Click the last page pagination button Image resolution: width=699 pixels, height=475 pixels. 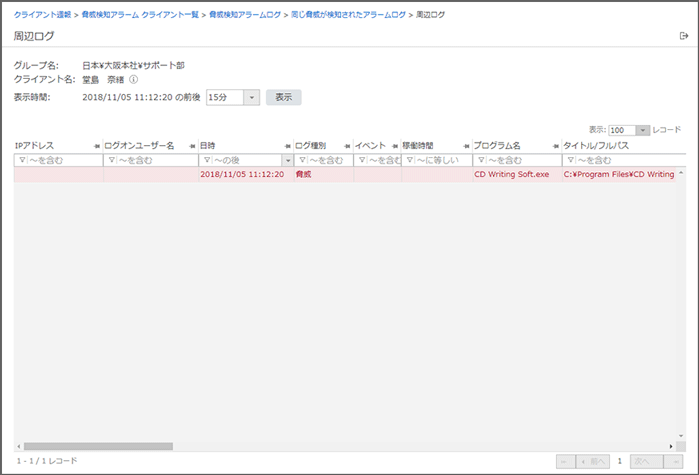click(x=674, y=462)
